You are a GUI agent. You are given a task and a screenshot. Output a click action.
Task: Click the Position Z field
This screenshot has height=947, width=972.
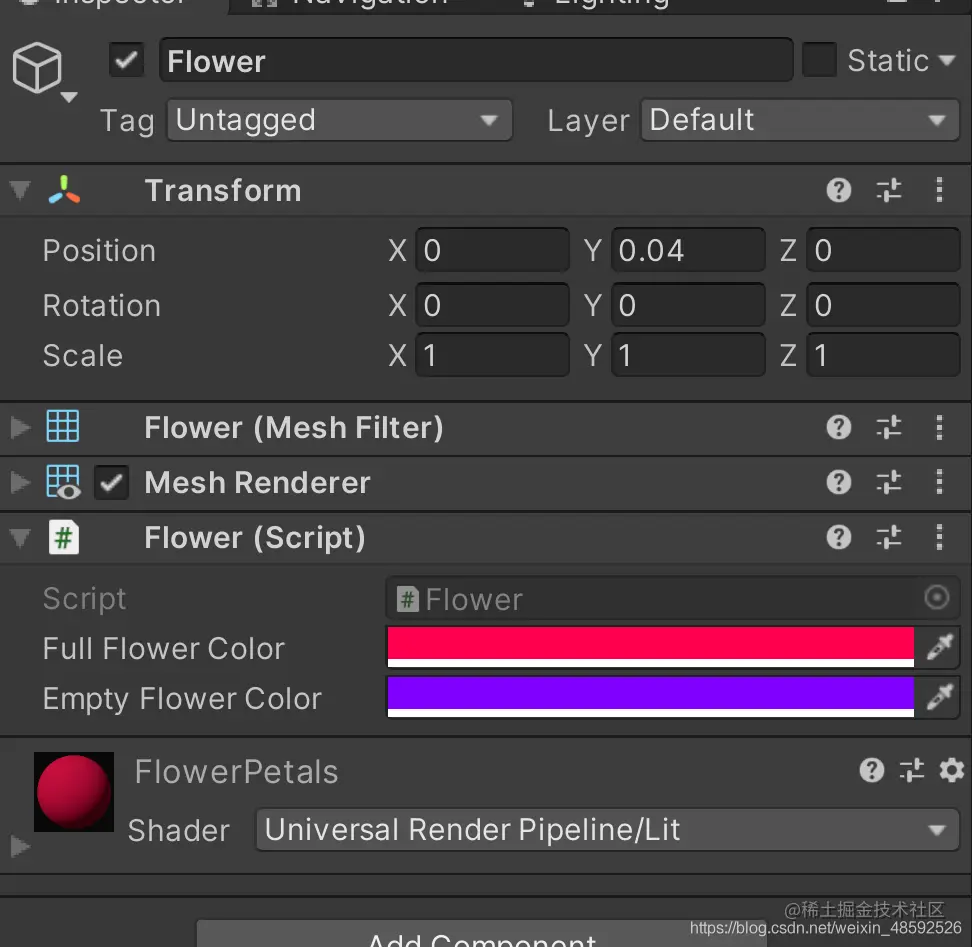pyautogui.click(x=883, y=250)
